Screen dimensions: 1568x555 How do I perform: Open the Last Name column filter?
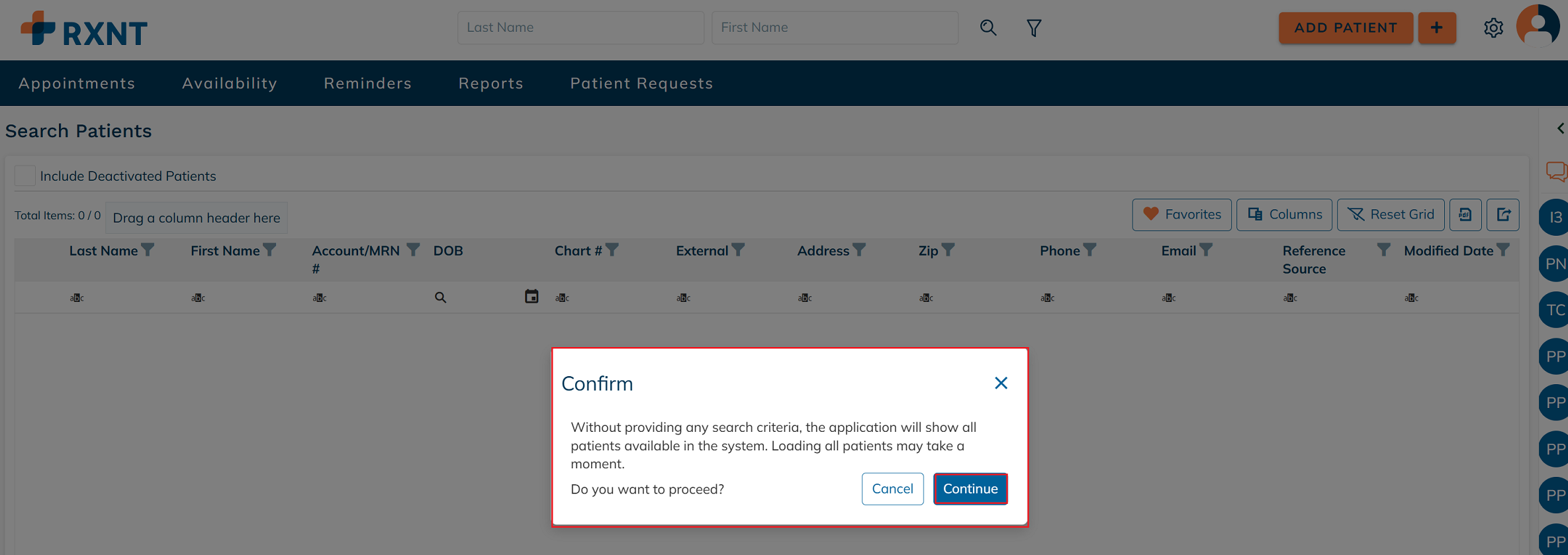pos(148,250)
